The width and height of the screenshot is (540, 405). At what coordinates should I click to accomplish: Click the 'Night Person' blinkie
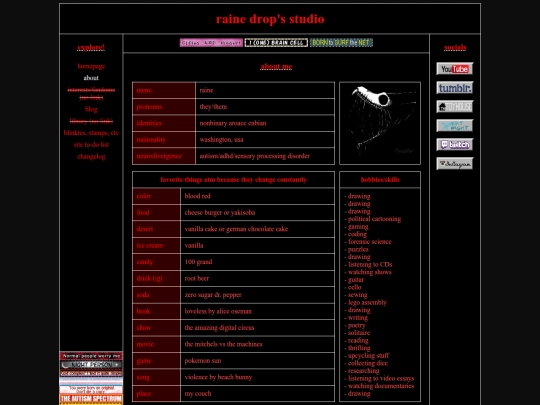[x=91, y=364]
